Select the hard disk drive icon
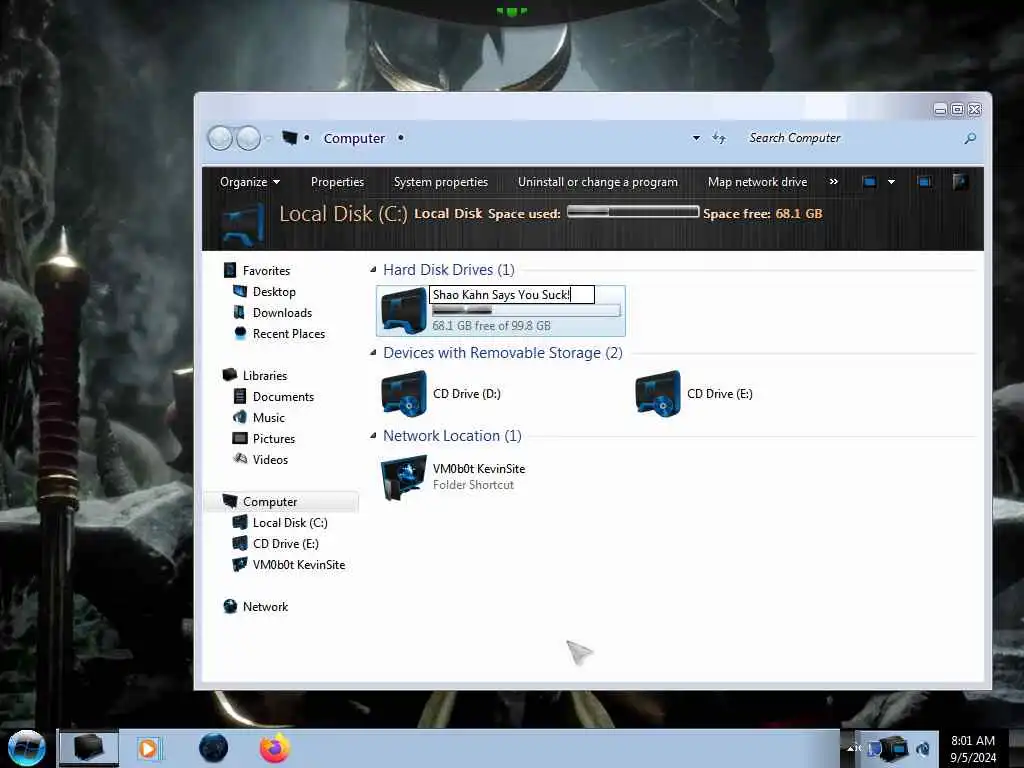 coord(404,311)
